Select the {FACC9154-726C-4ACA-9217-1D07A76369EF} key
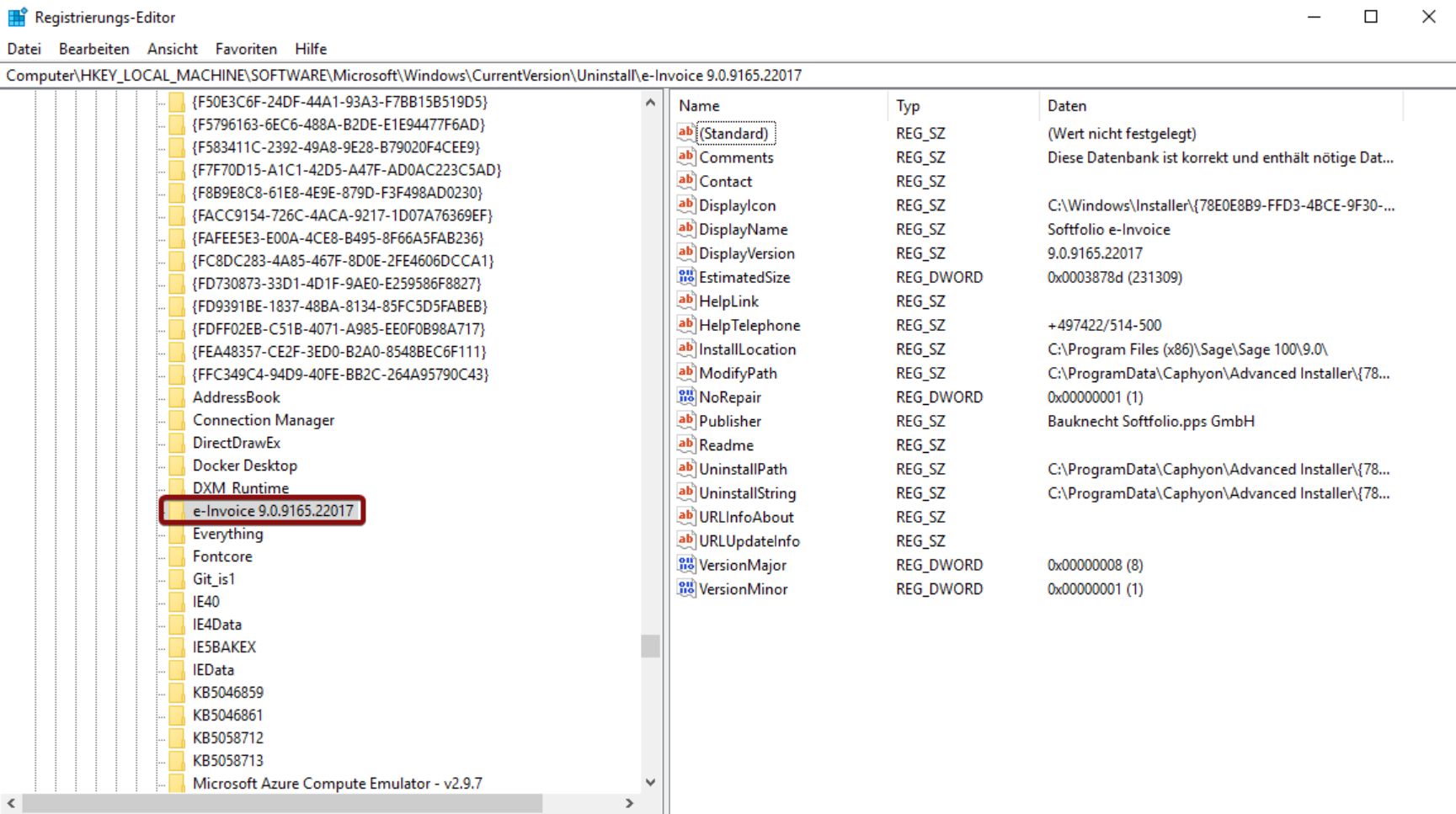The width and height of the screenshot is (1456, 814). (343, 215)
